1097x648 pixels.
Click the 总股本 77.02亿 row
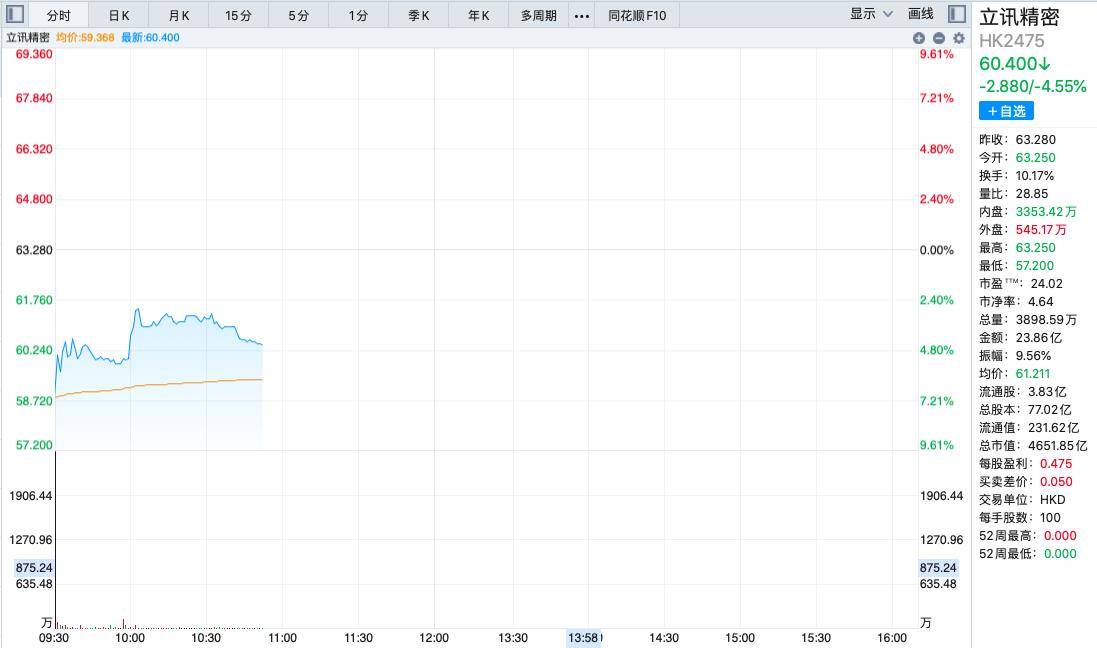click(x=1025, y=409)
